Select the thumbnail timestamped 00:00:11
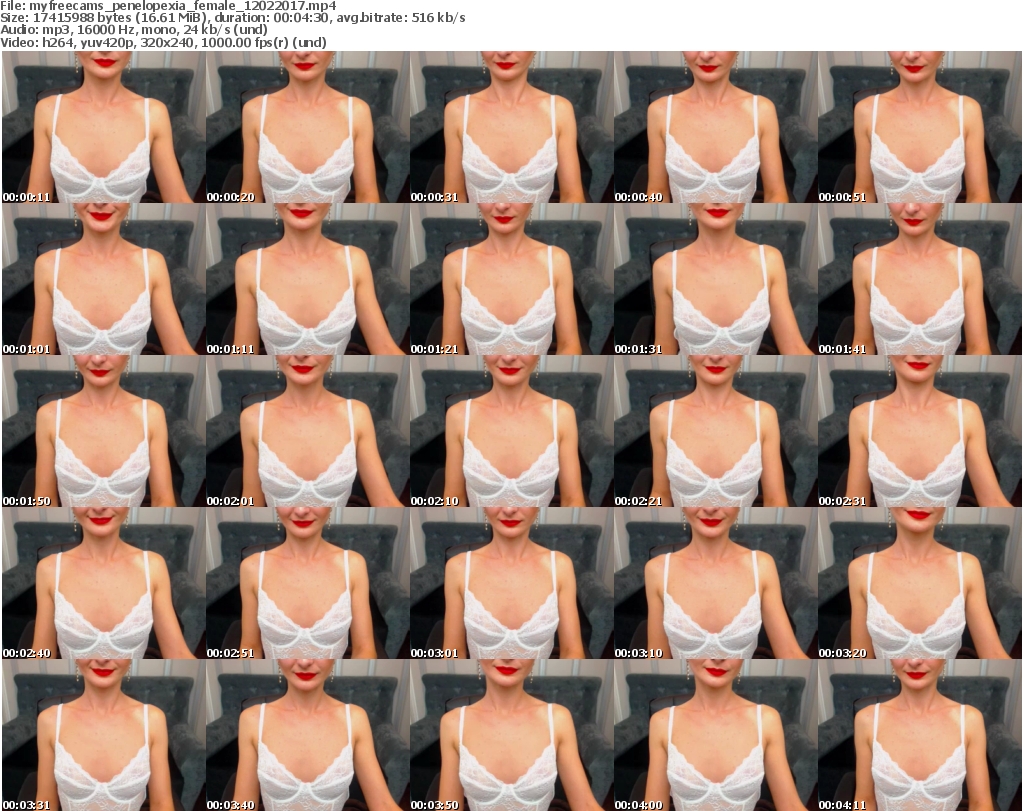1024x811 pixels. click(x=104, y=127)
